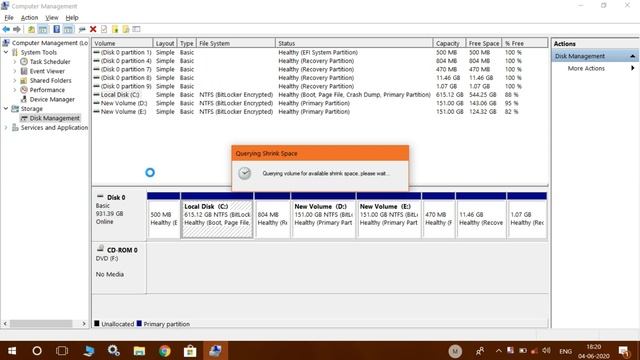The height and width of the screenshot is (360, 640).
Task: Sort by the % Free column header
Action: pyautogui.click(x=524, y=43)
